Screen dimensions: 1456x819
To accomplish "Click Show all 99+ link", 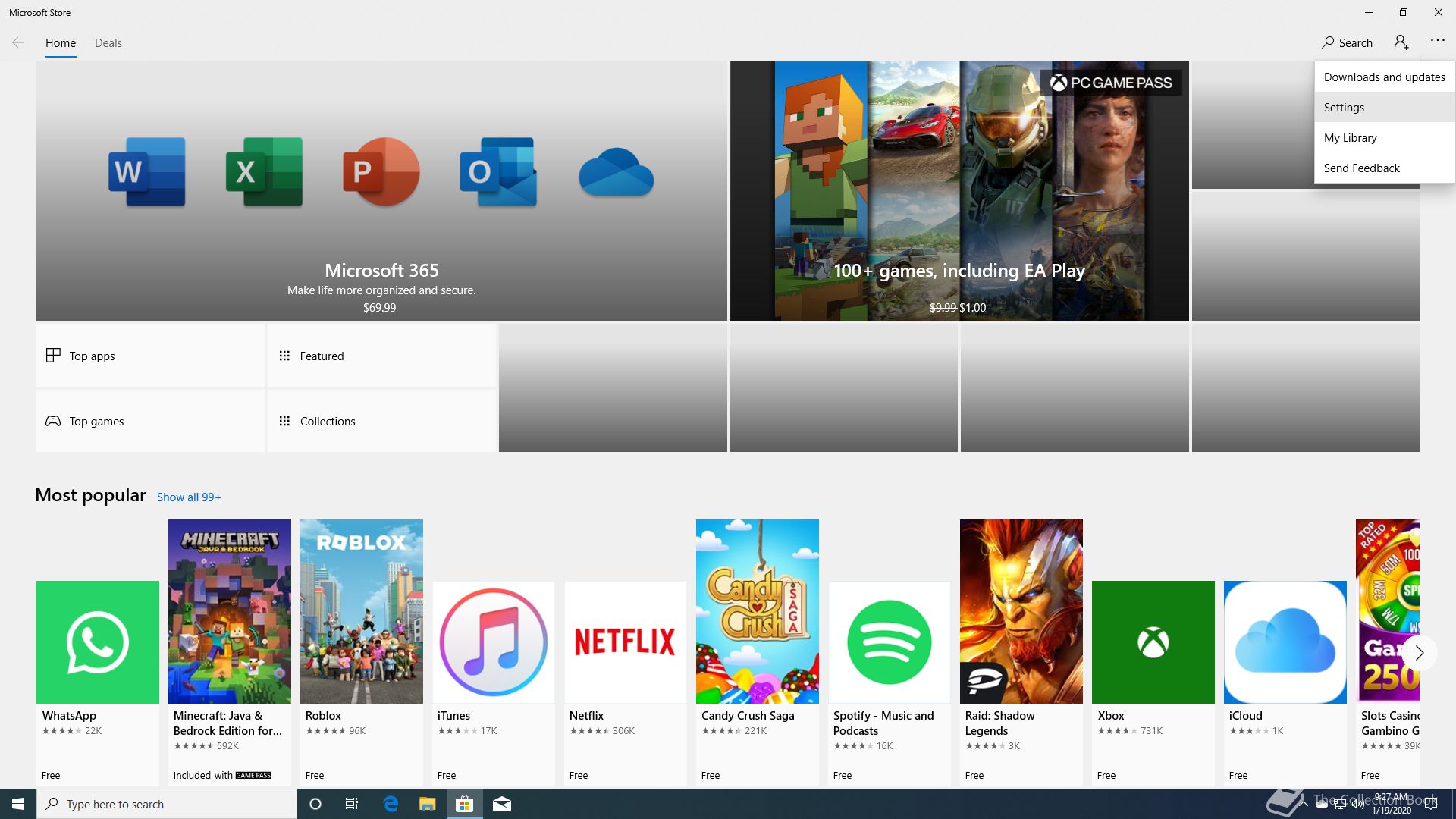I will (x=189, y=497).
